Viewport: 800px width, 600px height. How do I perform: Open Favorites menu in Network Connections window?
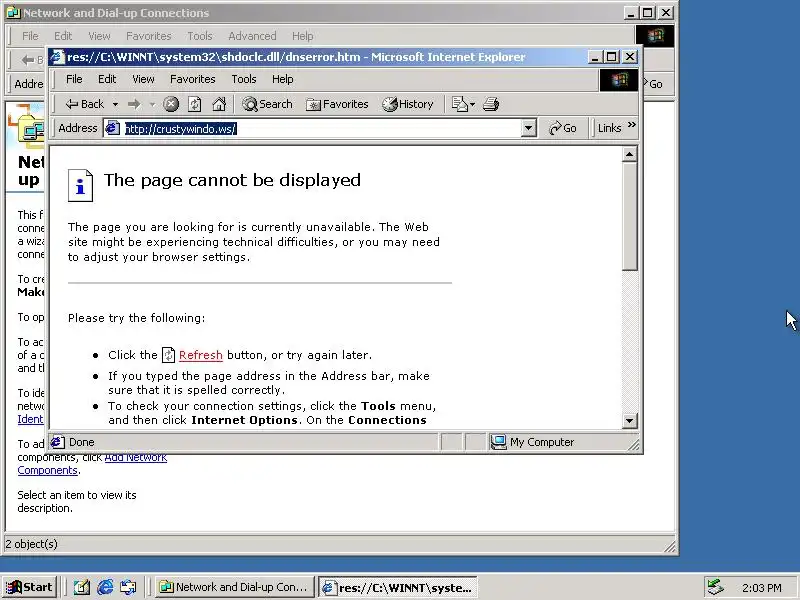(x=148, y=36)
